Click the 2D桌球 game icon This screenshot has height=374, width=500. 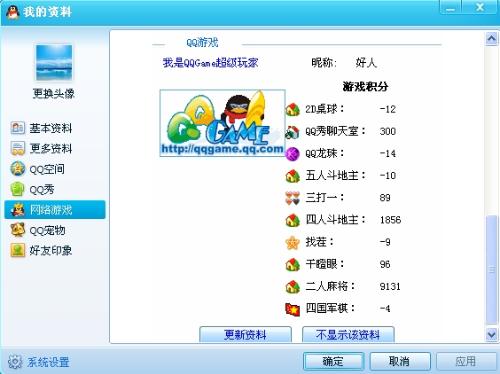(292, 109)
